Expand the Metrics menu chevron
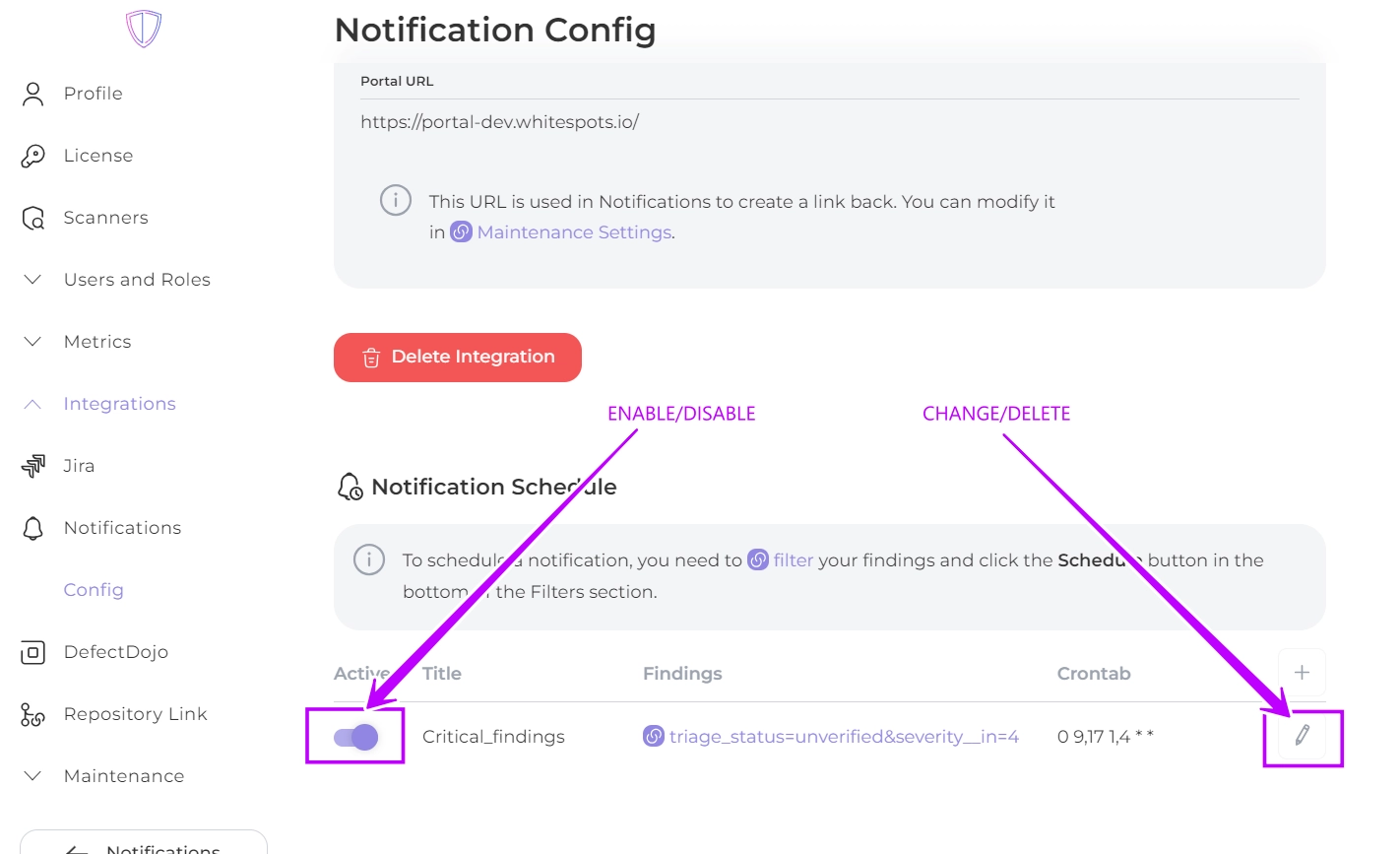Screen dimensions: 1400x854 (33, 342)
